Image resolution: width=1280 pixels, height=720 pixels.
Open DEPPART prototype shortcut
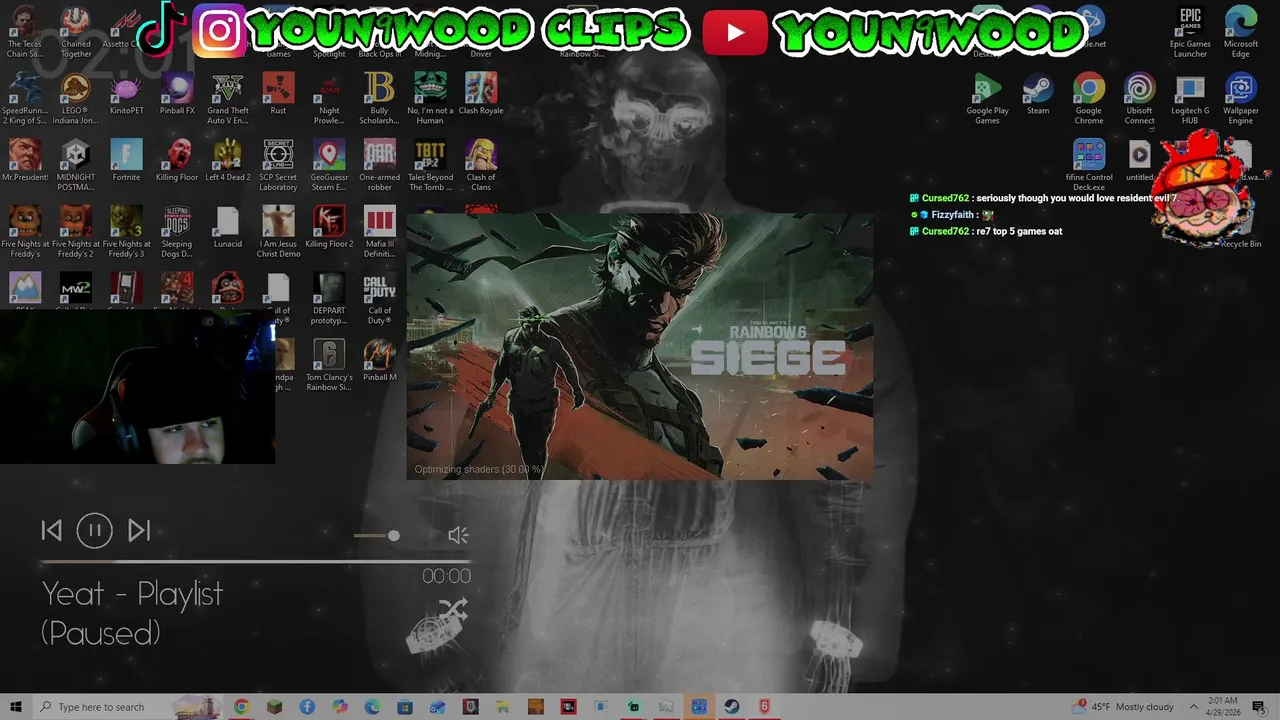[x=329, y=299]
